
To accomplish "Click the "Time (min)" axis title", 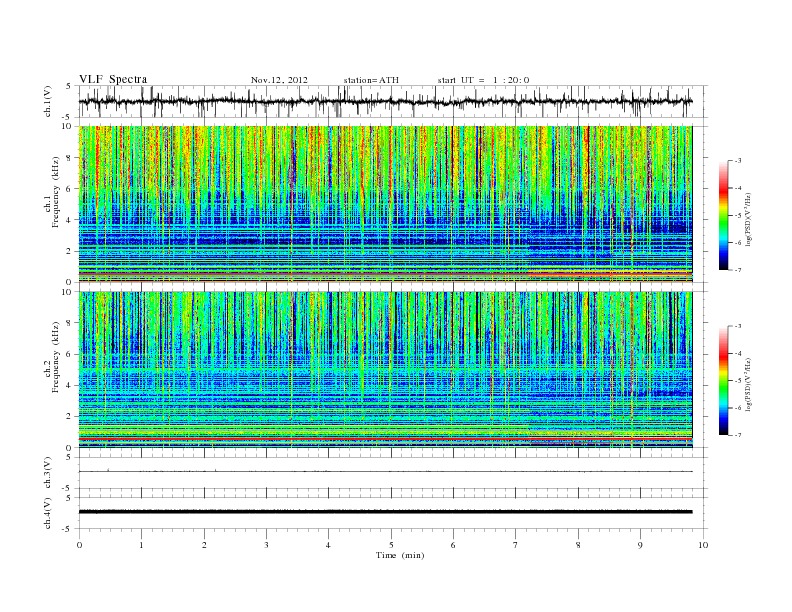I will 400,555.
